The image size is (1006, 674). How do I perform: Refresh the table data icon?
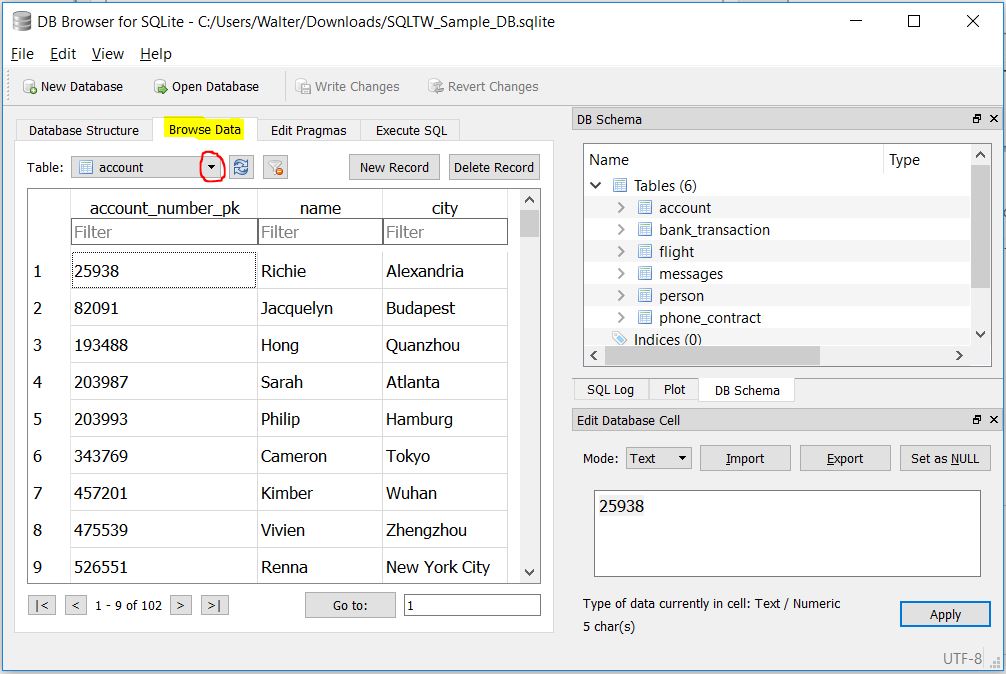tap(241, 167)
